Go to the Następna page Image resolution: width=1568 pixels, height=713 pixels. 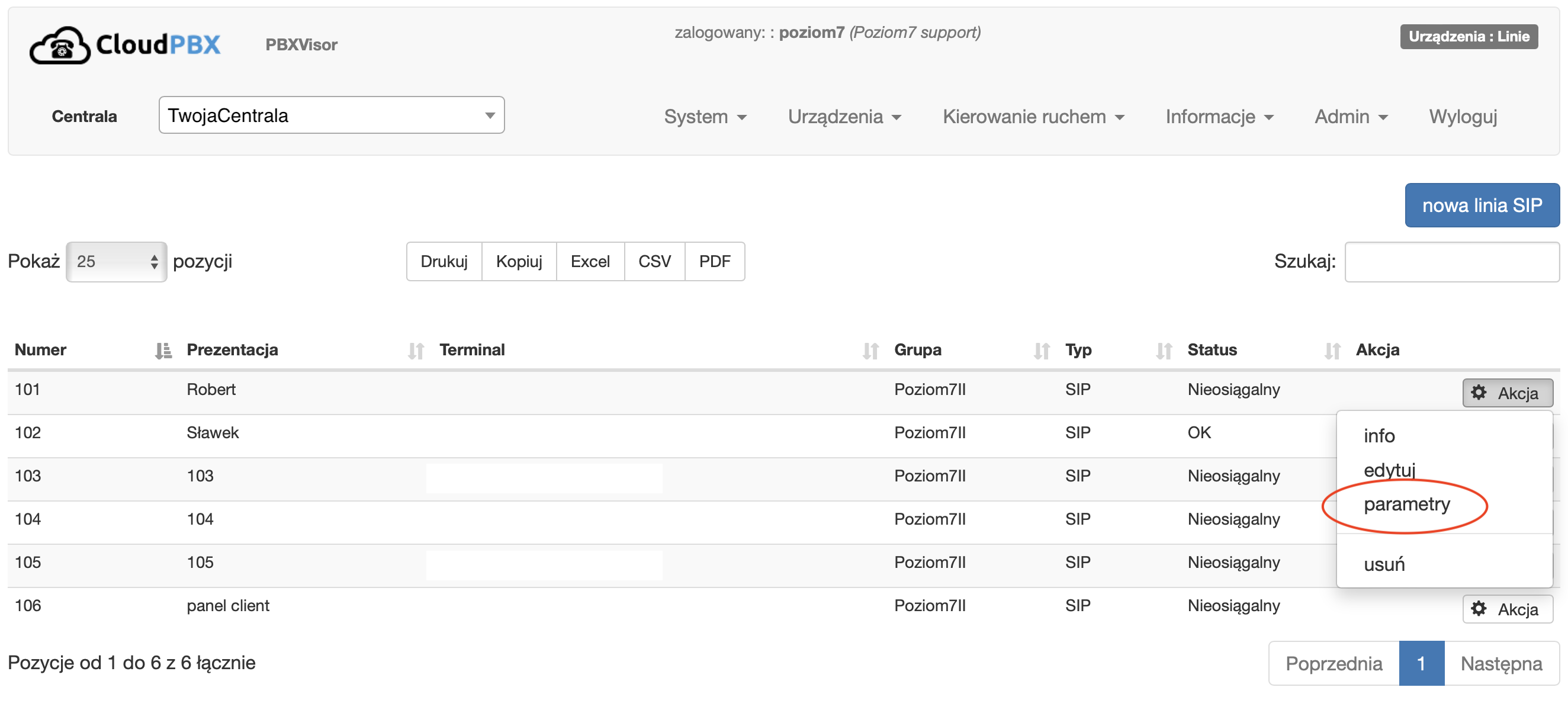pyautogui.click(x=1500, y=663)
